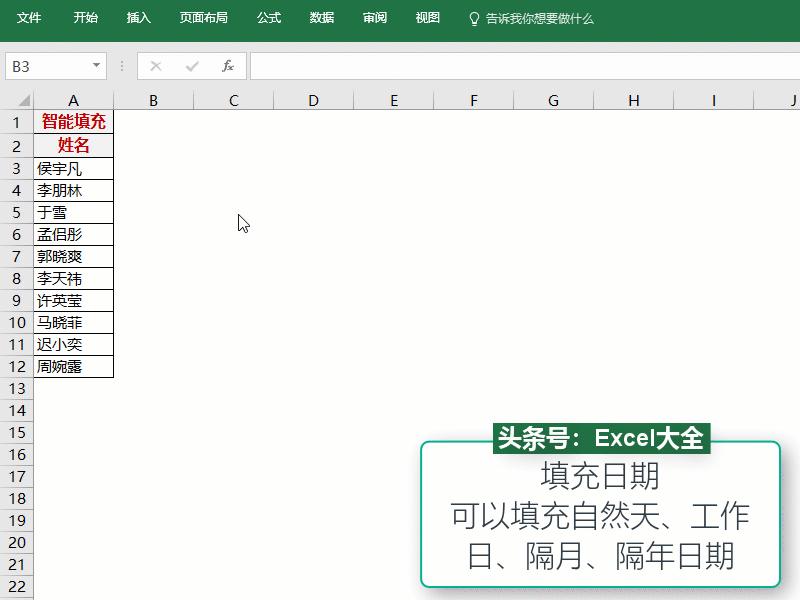
Task: Select column B by clicking its header
Action: (153, 100)
